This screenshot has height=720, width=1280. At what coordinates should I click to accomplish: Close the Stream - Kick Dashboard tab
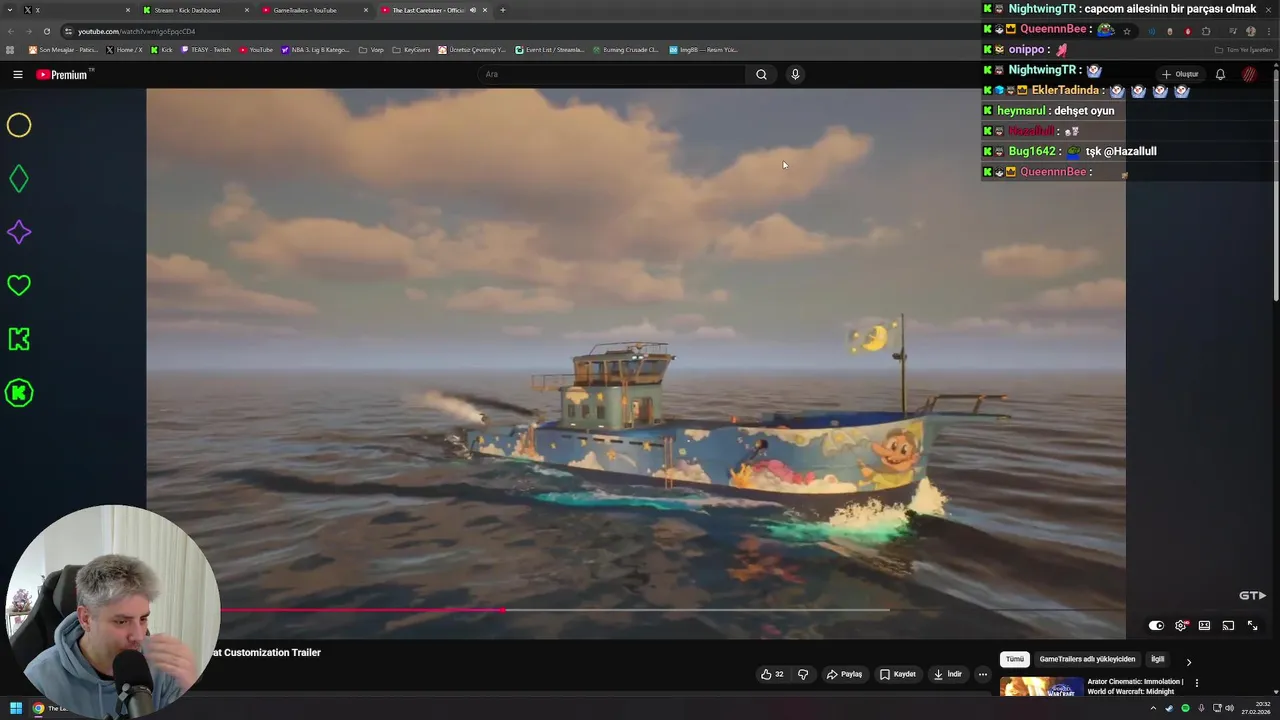point(246,10)
